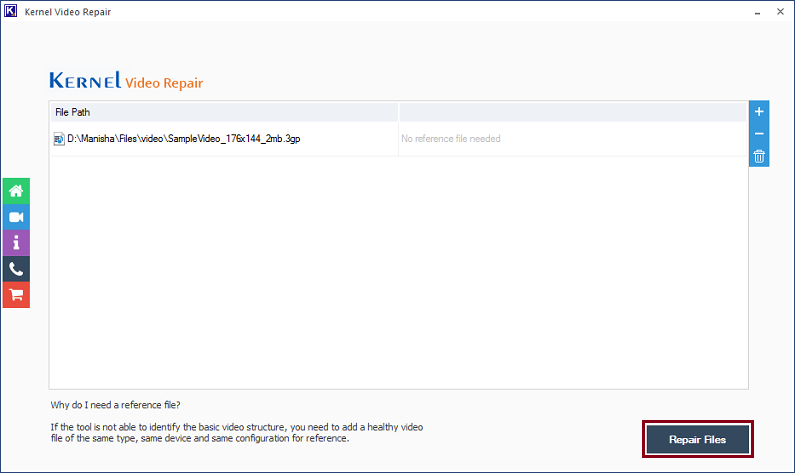Open the purple info sidebar icon
795x473 pixels.
[16, 243]
